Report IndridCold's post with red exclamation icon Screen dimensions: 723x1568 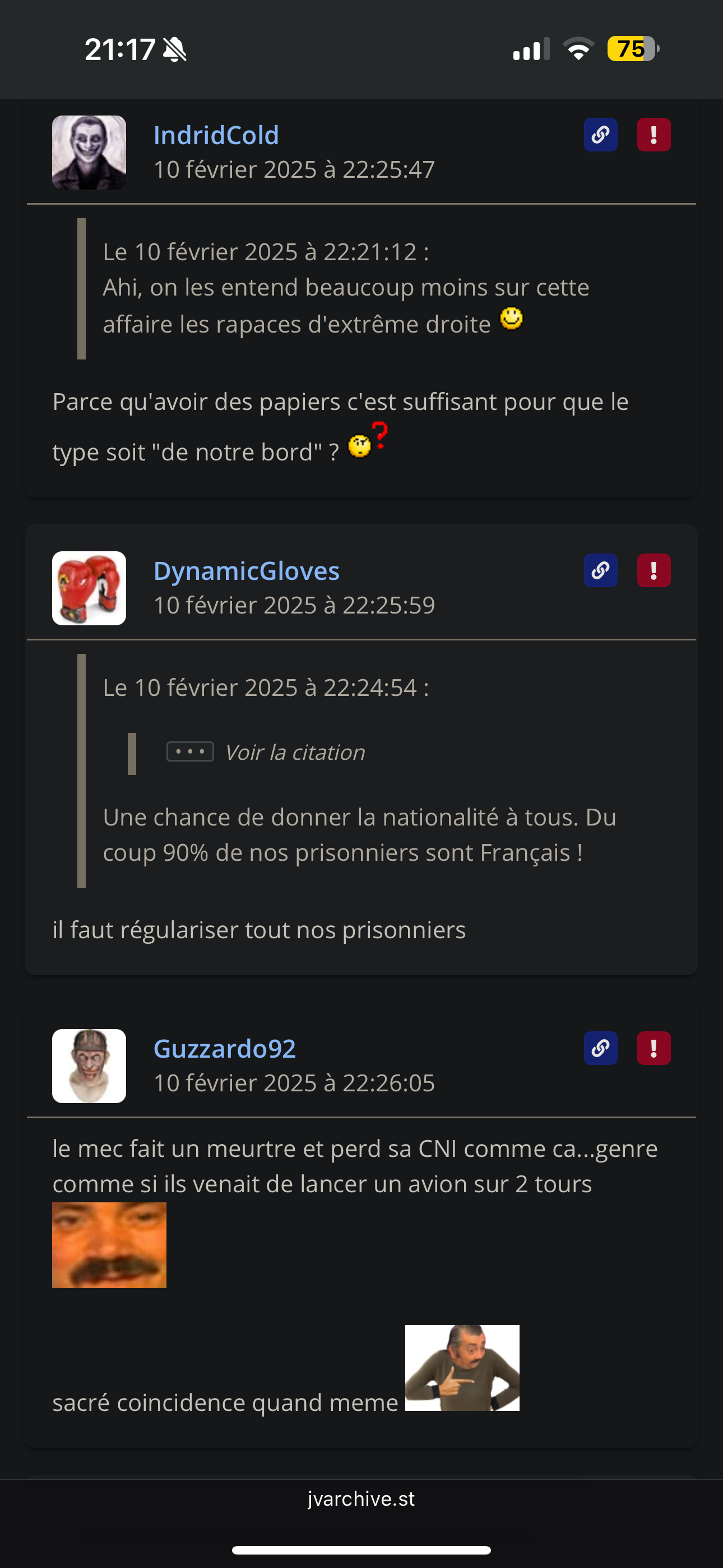(x=654, y=135)
